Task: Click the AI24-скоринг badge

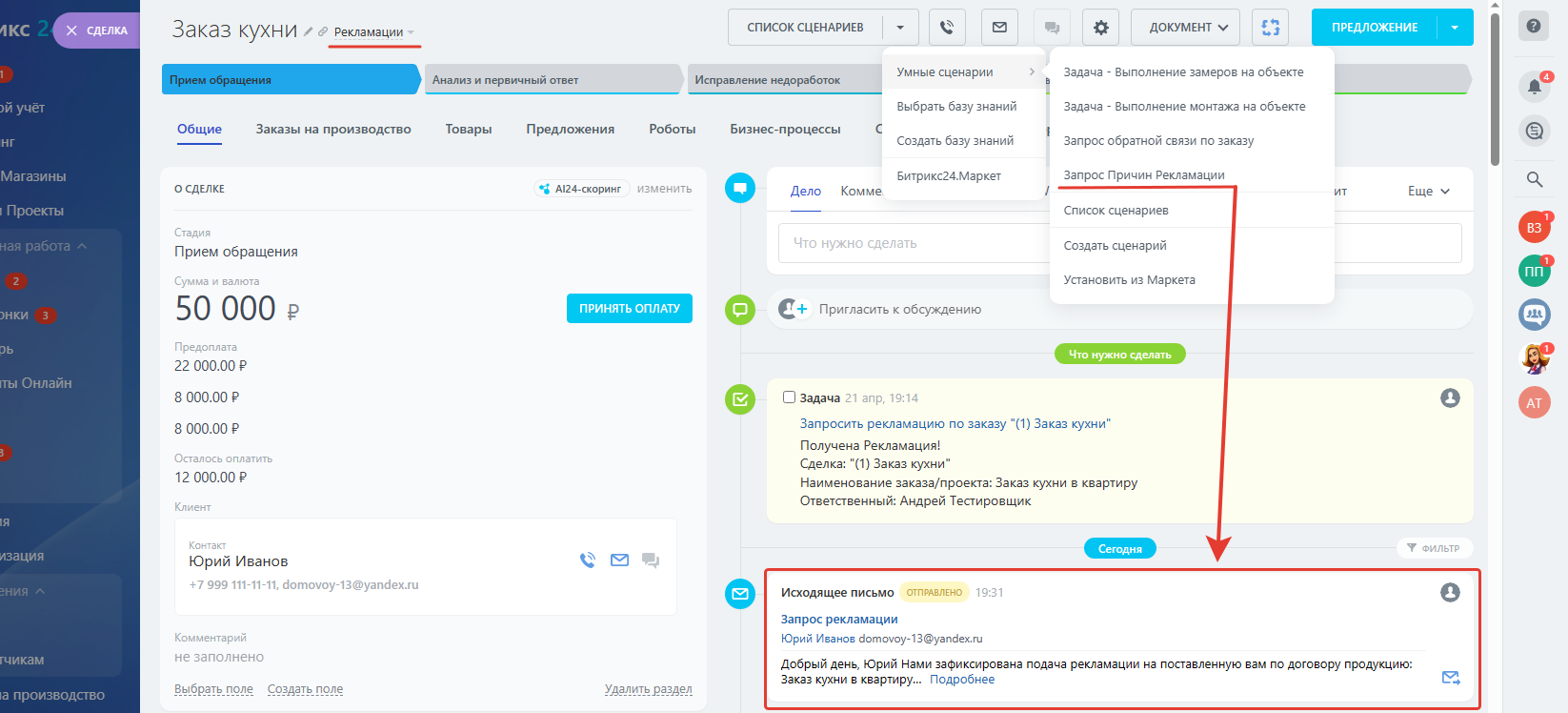Action: [x=580, y=189]
